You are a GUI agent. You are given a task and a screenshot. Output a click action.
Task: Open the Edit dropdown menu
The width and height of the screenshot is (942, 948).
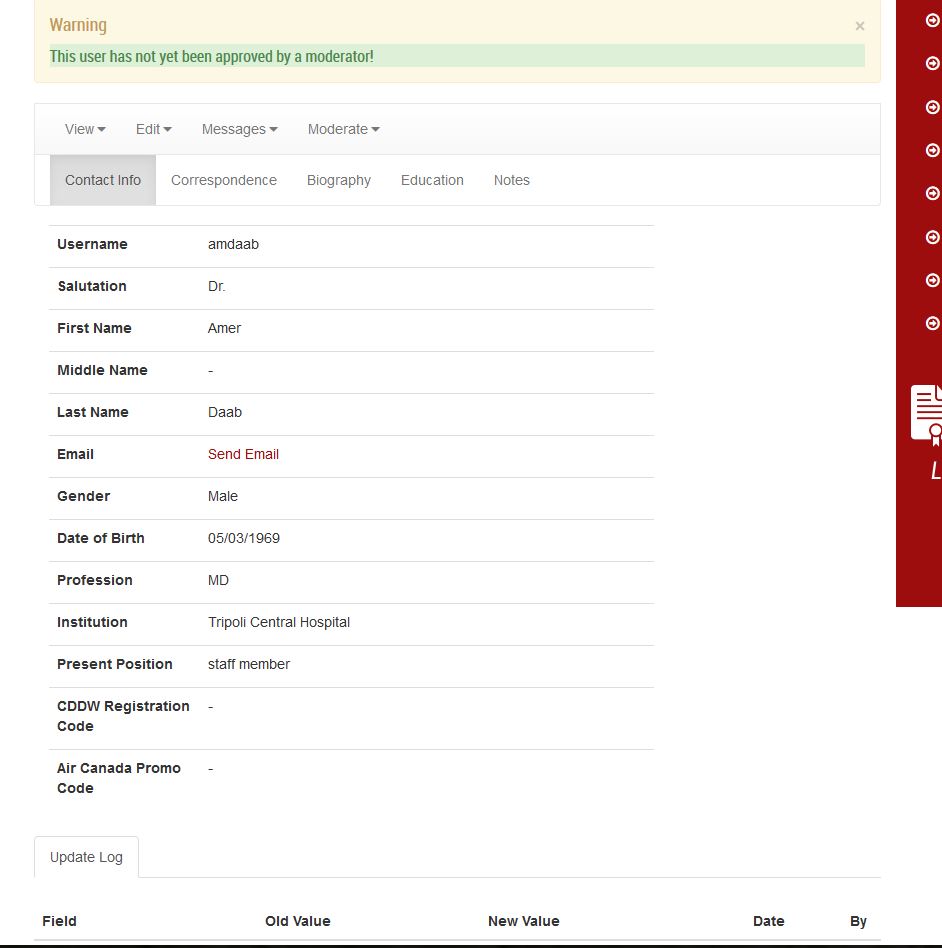tap(154, 129)
